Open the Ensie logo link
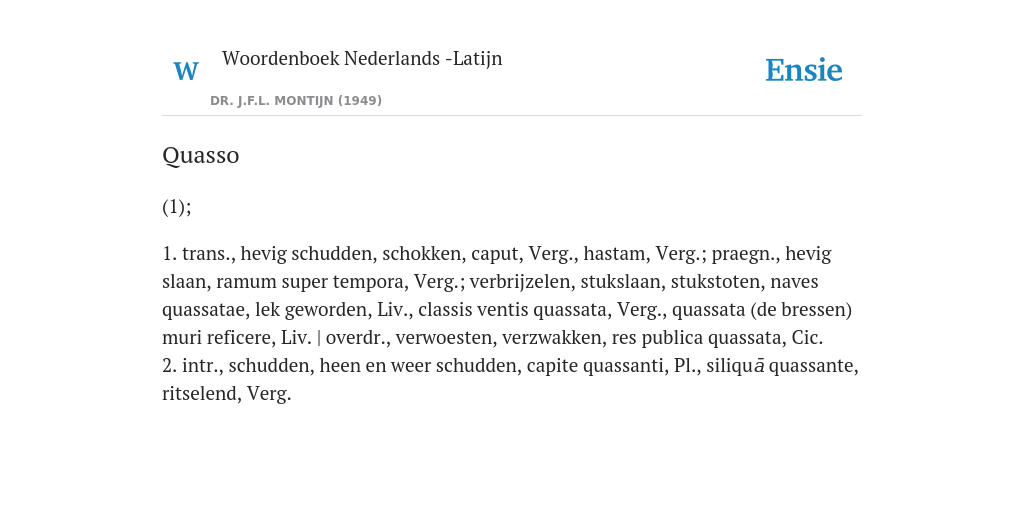The width and height of the screenshot is (1024, 512). pos(804,70)
